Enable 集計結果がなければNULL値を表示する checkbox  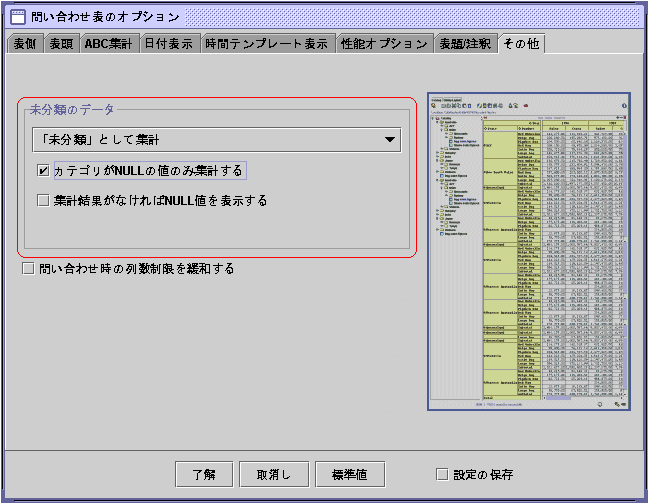click(43, 200)
